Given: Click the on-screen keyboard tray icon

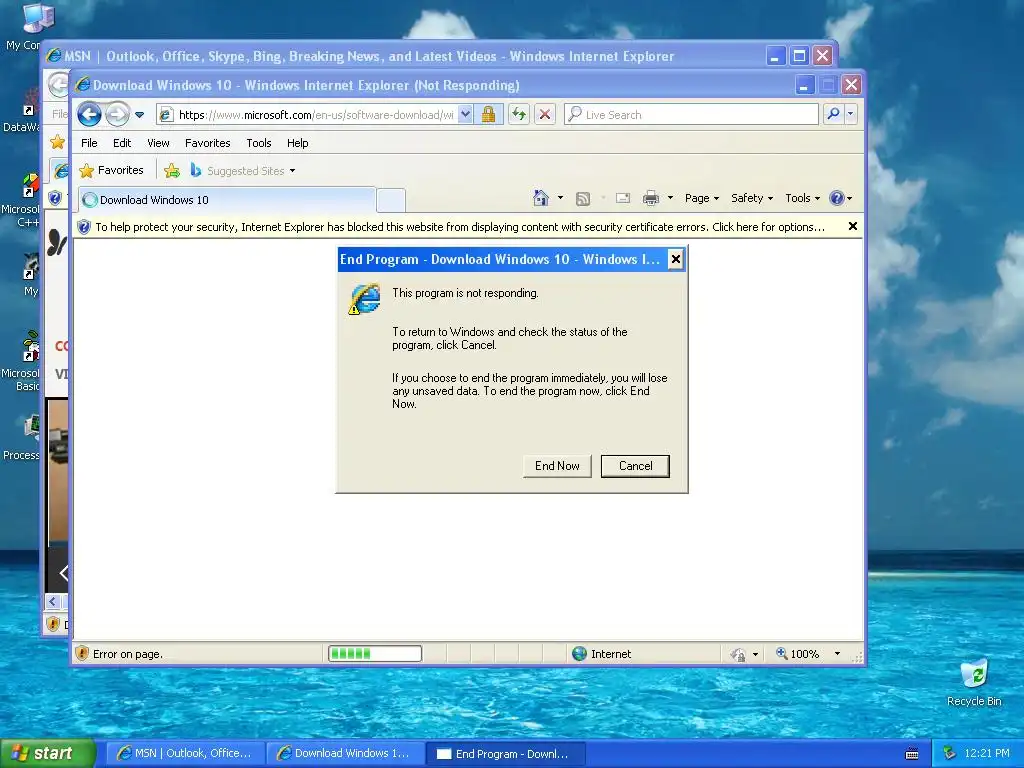Looking at the screenshot, I should pos(912,754).
